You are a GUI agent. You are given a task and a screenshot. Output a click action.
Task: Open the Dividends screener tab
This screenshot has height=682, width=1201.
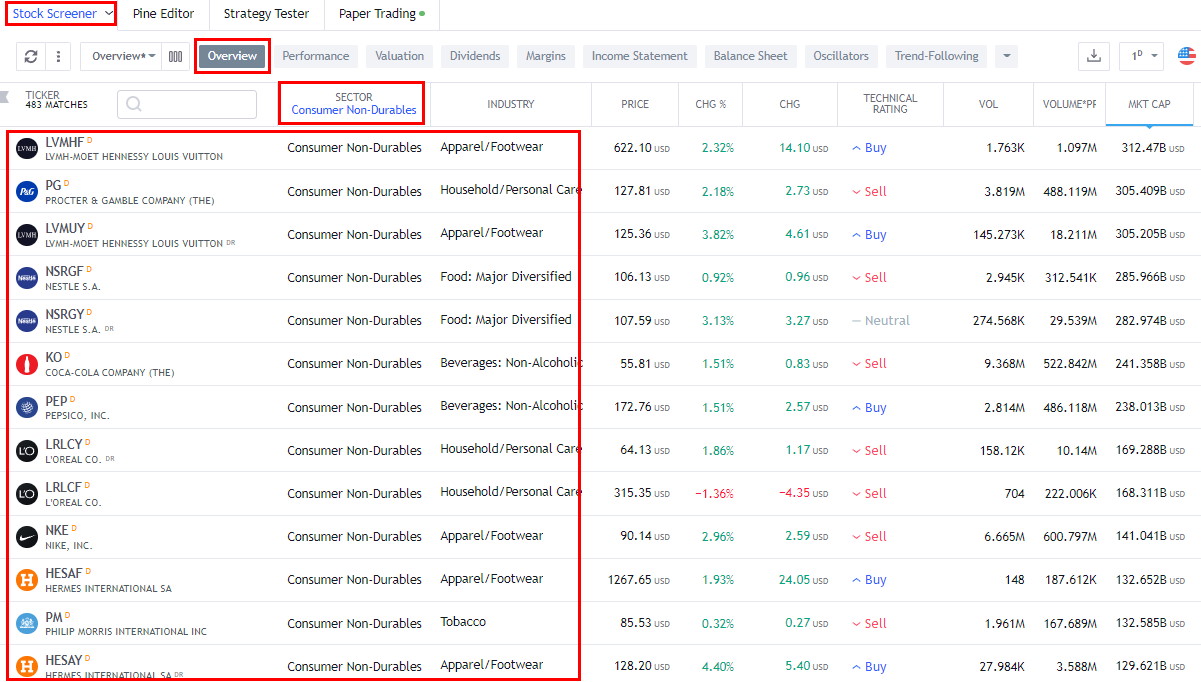475,56
